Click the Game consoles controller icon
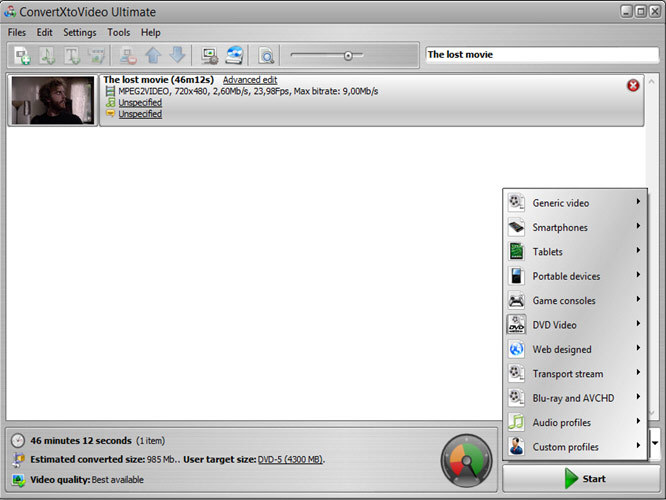Image resolution: width=666 pixels, height=500 pixels. pyautogui.click(x=516, y=300)
